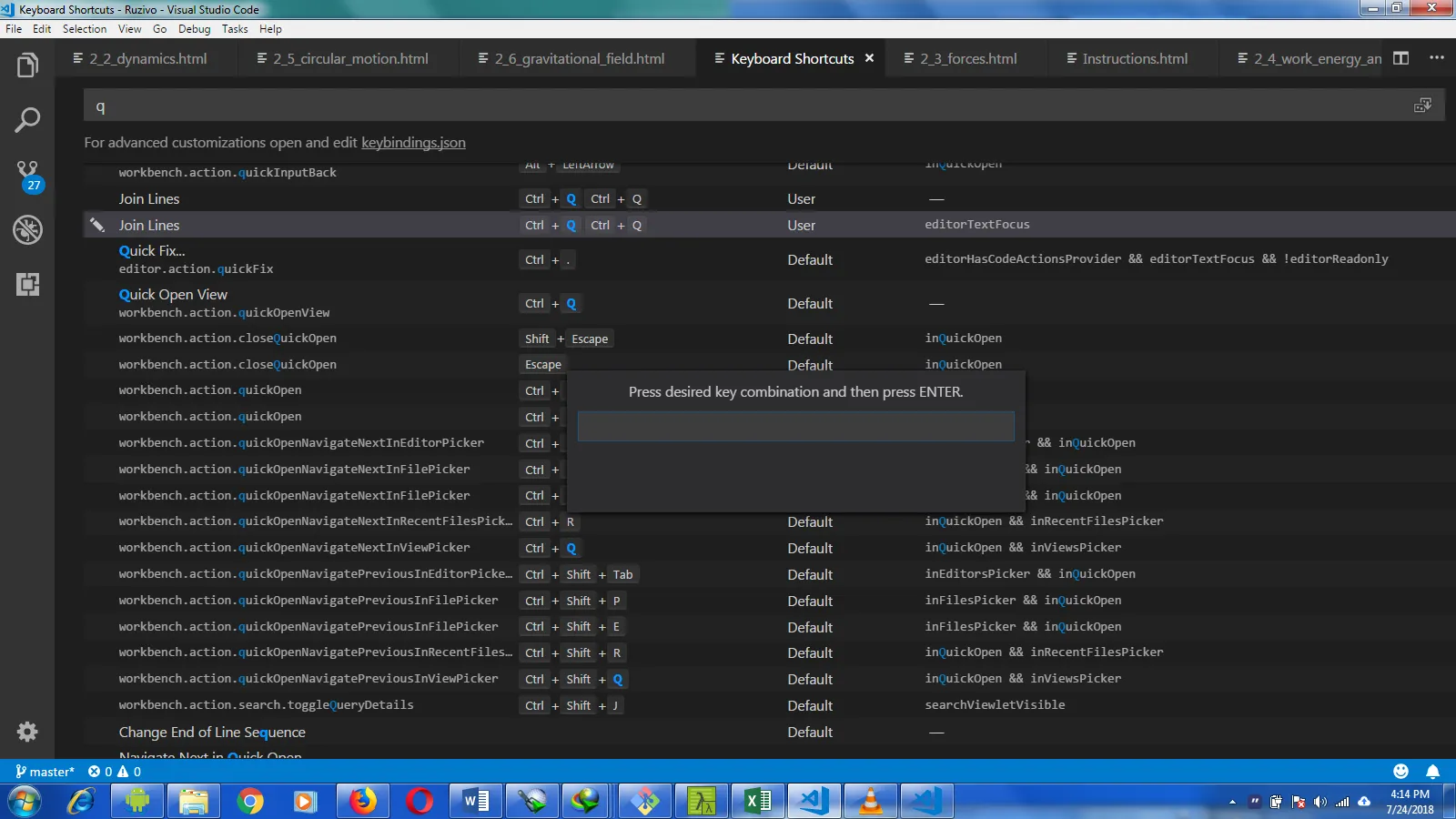Open the Debug menu
Viewport: 1456px width, 819px height.
tap(194, 29)
